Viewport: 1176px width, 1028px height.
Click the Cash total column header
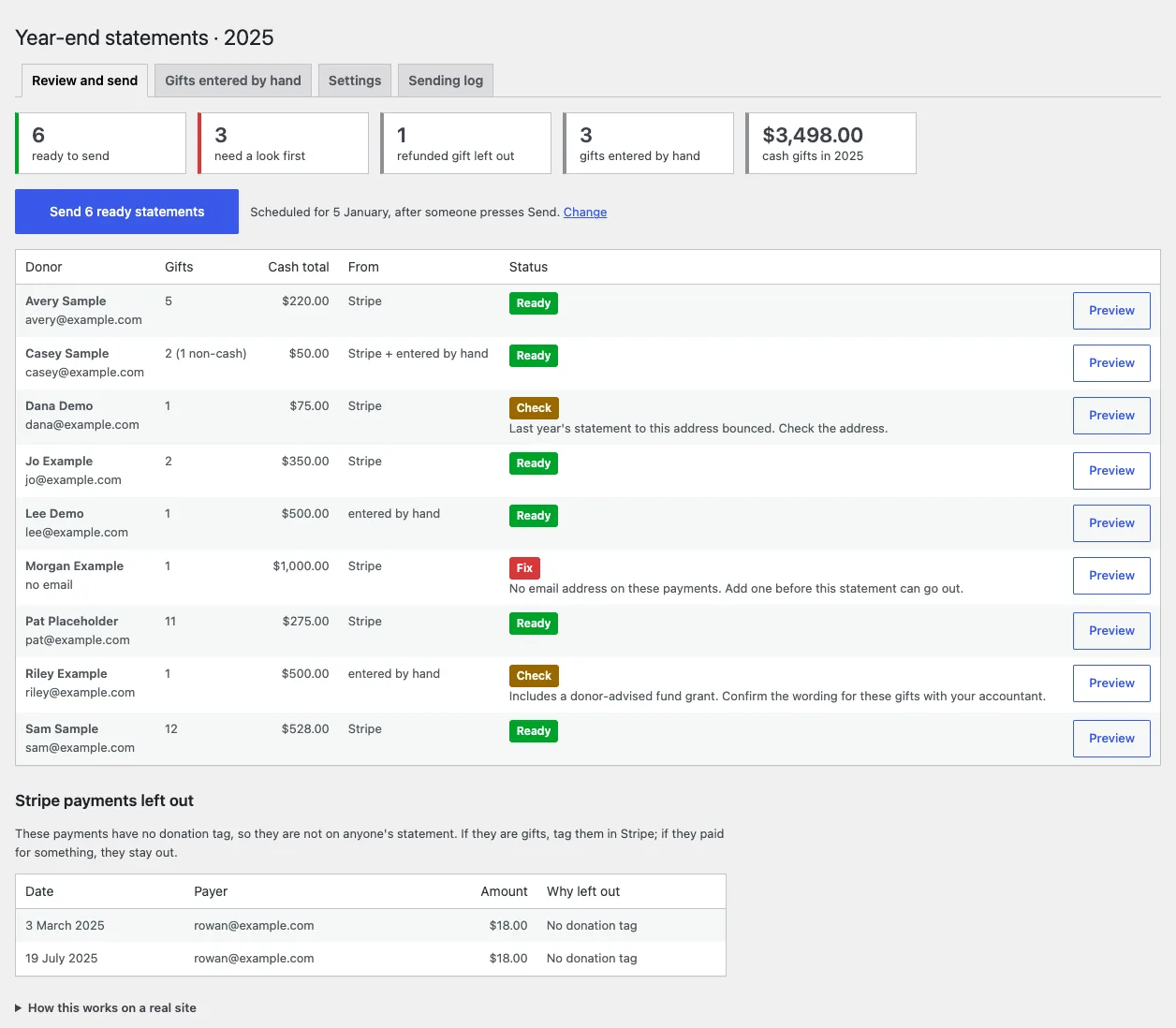(299, 267)
